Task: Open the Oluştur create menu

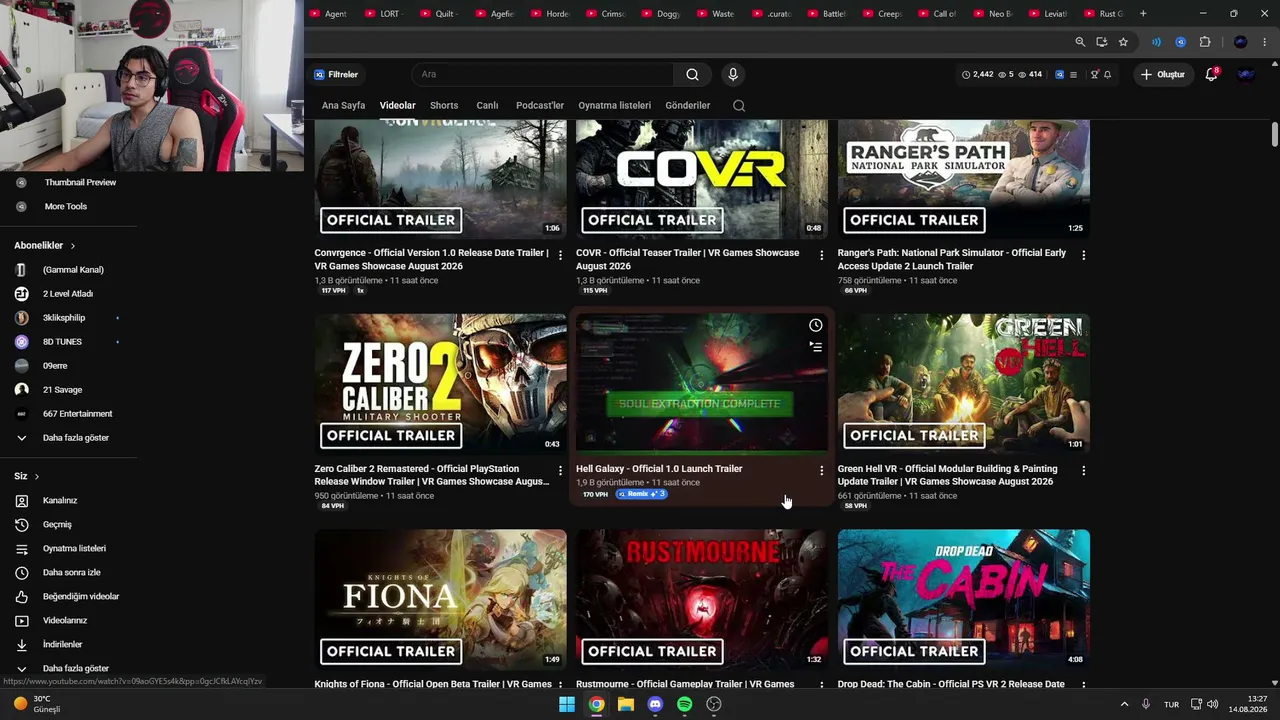Action: click(1163, 74)
